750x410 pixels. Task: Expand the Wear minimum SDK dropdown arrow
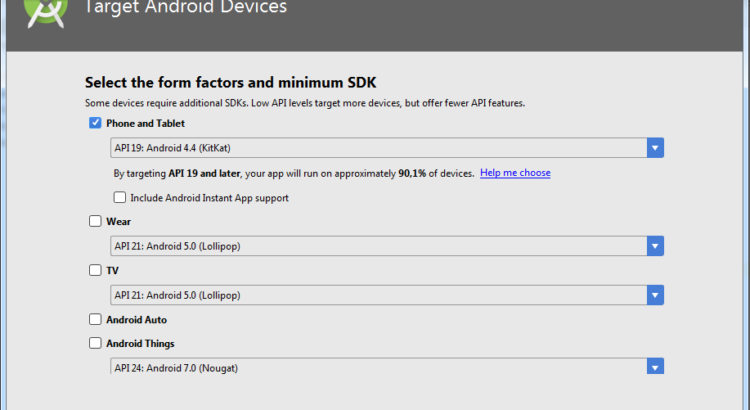coord(655,246)
